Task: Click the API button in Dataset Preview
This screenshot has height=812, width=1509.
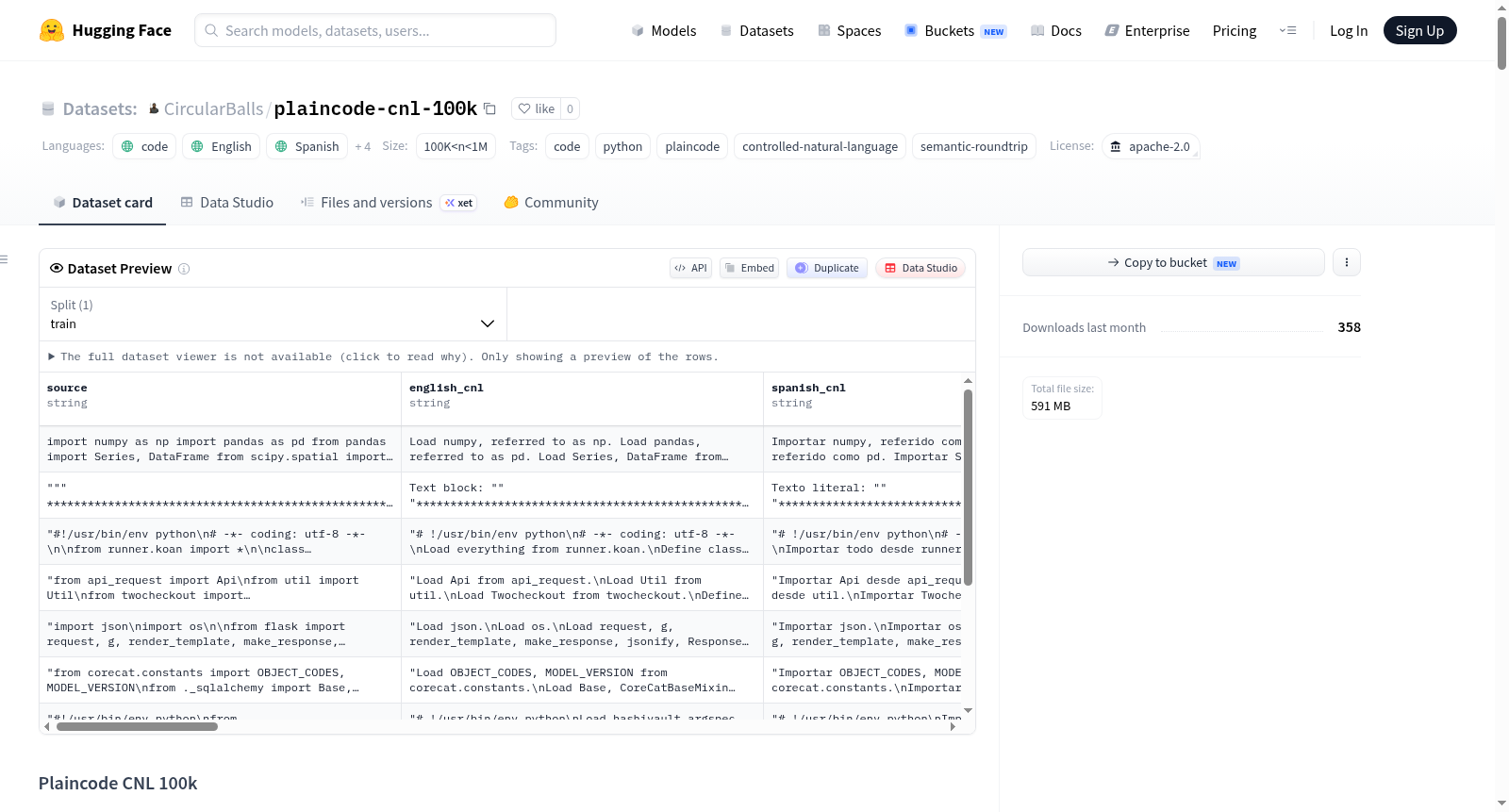Action: pos(690,268)
